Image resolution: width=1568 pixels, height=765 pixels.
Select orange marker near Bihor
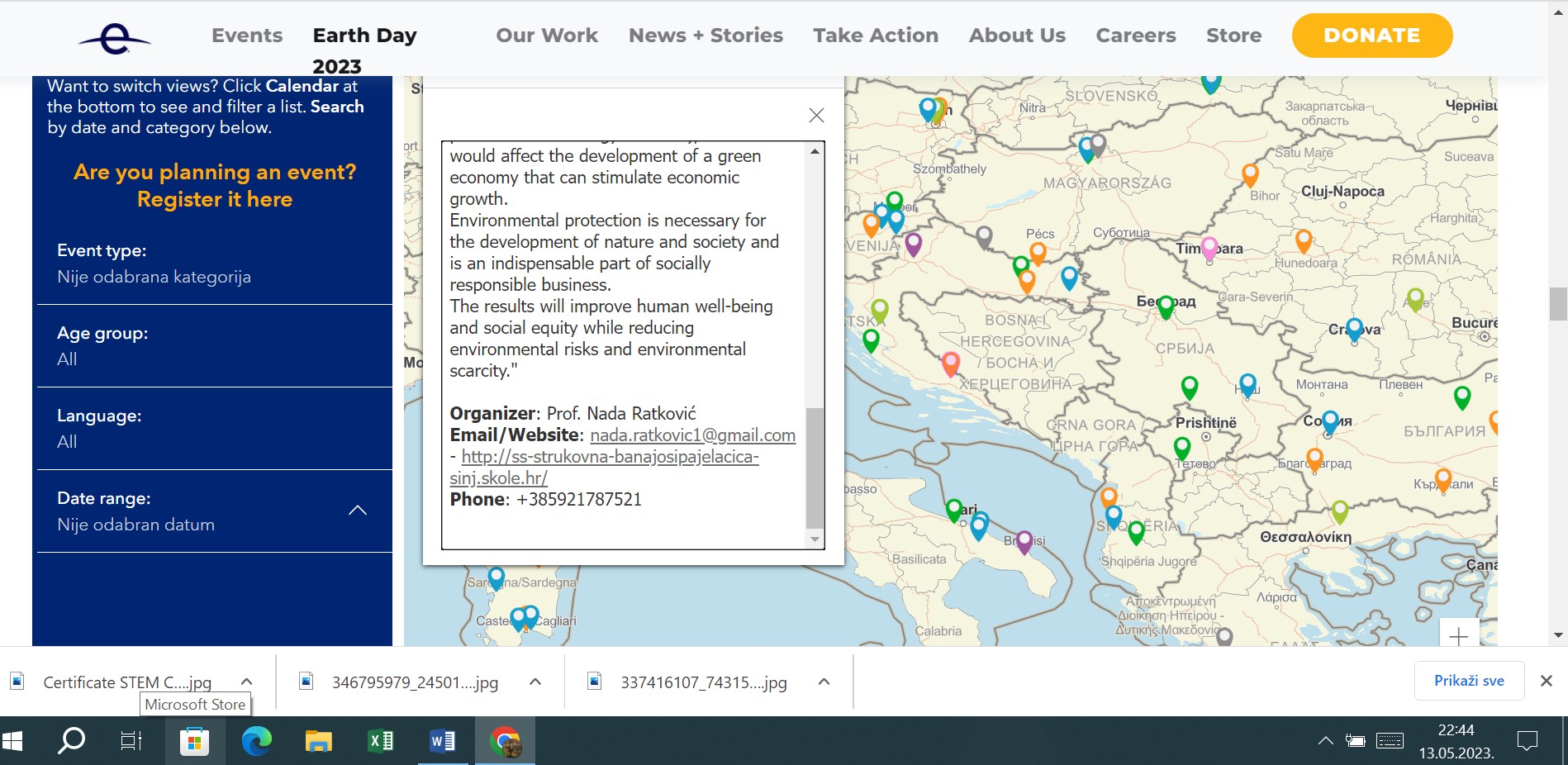point(1250,174)
